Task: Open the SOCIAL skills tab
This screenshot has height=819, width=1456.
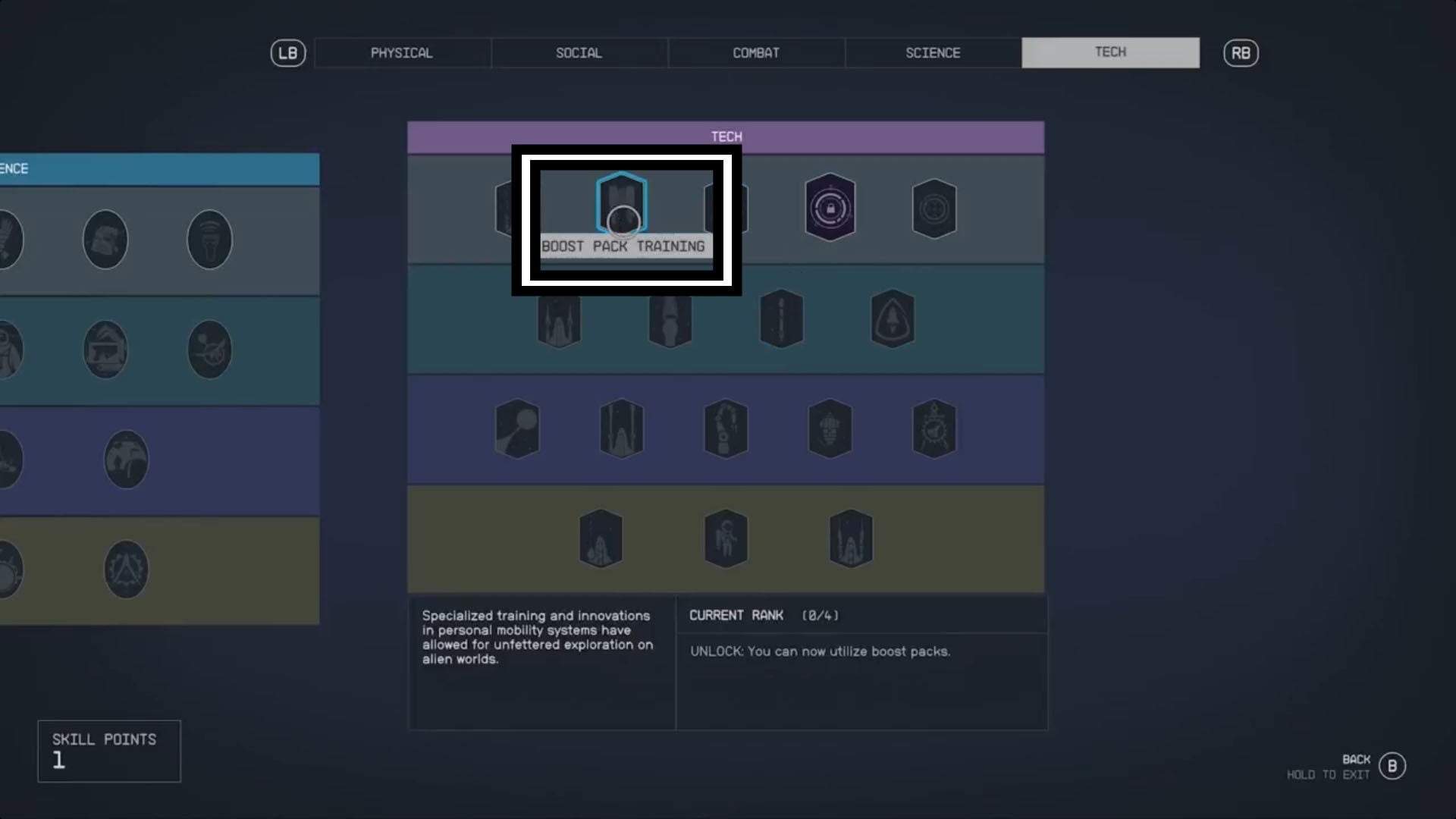Action: (578, 52)
